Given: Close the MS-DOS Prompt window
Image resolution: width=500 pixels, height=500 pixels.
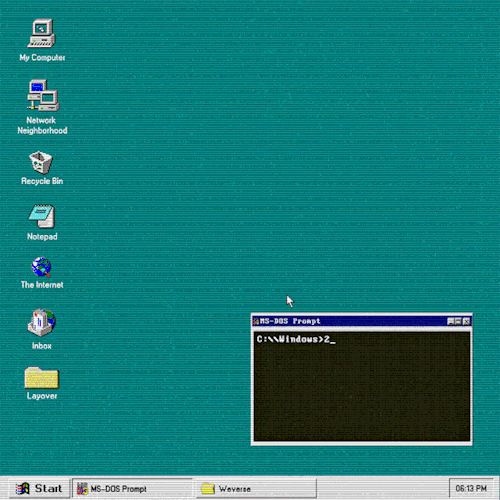Looking at the screenshot, I should (x=466, y=321).
